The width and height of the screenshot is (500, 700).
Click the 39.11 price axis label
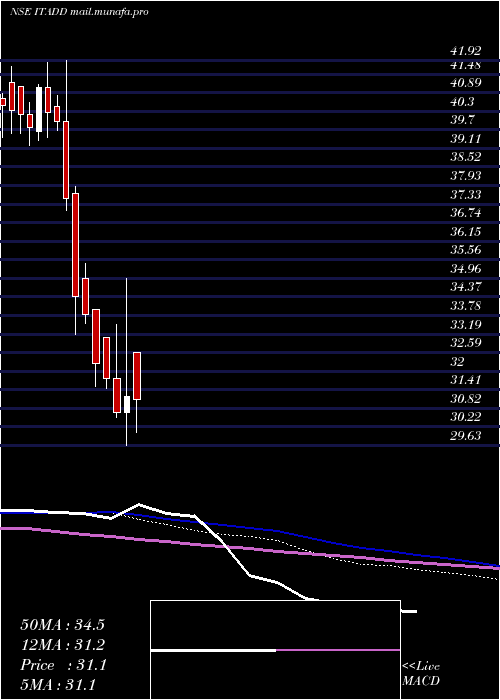466,138
